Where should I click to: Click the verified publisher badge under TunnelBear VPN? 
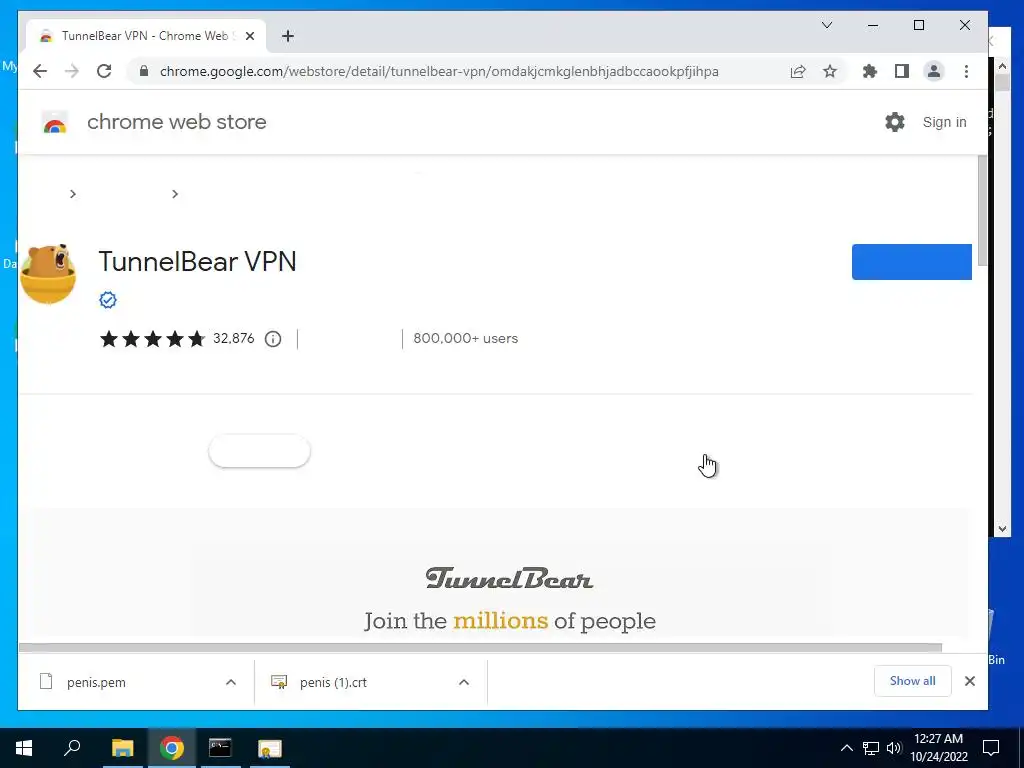108,300
